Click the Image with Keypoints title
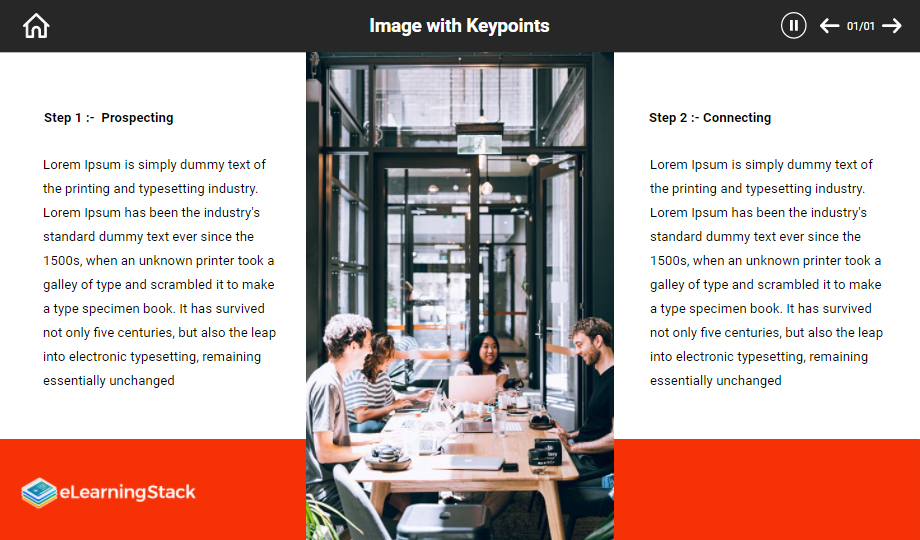The image size is (920, 540). (x=459, y=26)
